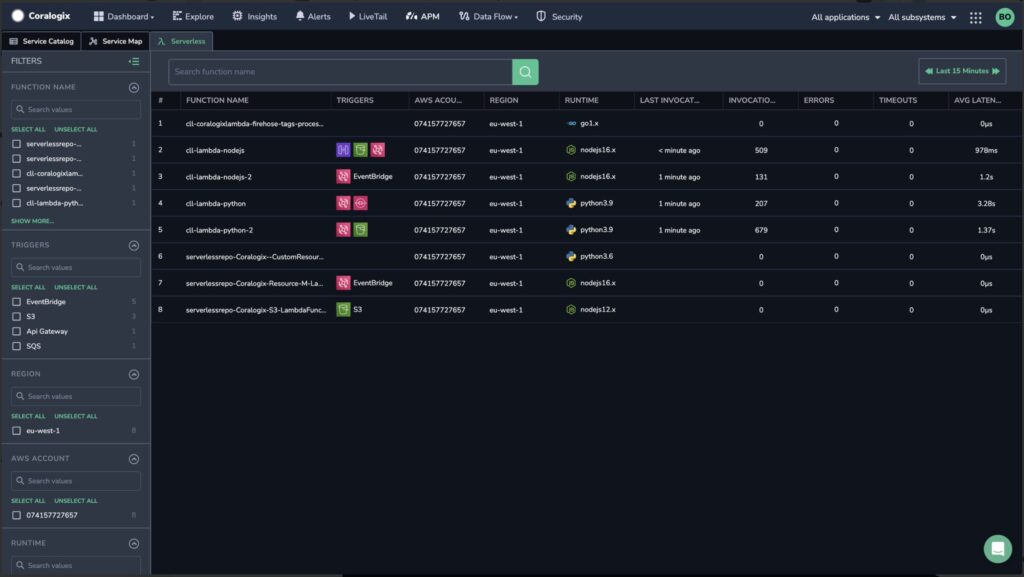Open the Explore menu
This screenshot has height=577, width=1024.
193,16
